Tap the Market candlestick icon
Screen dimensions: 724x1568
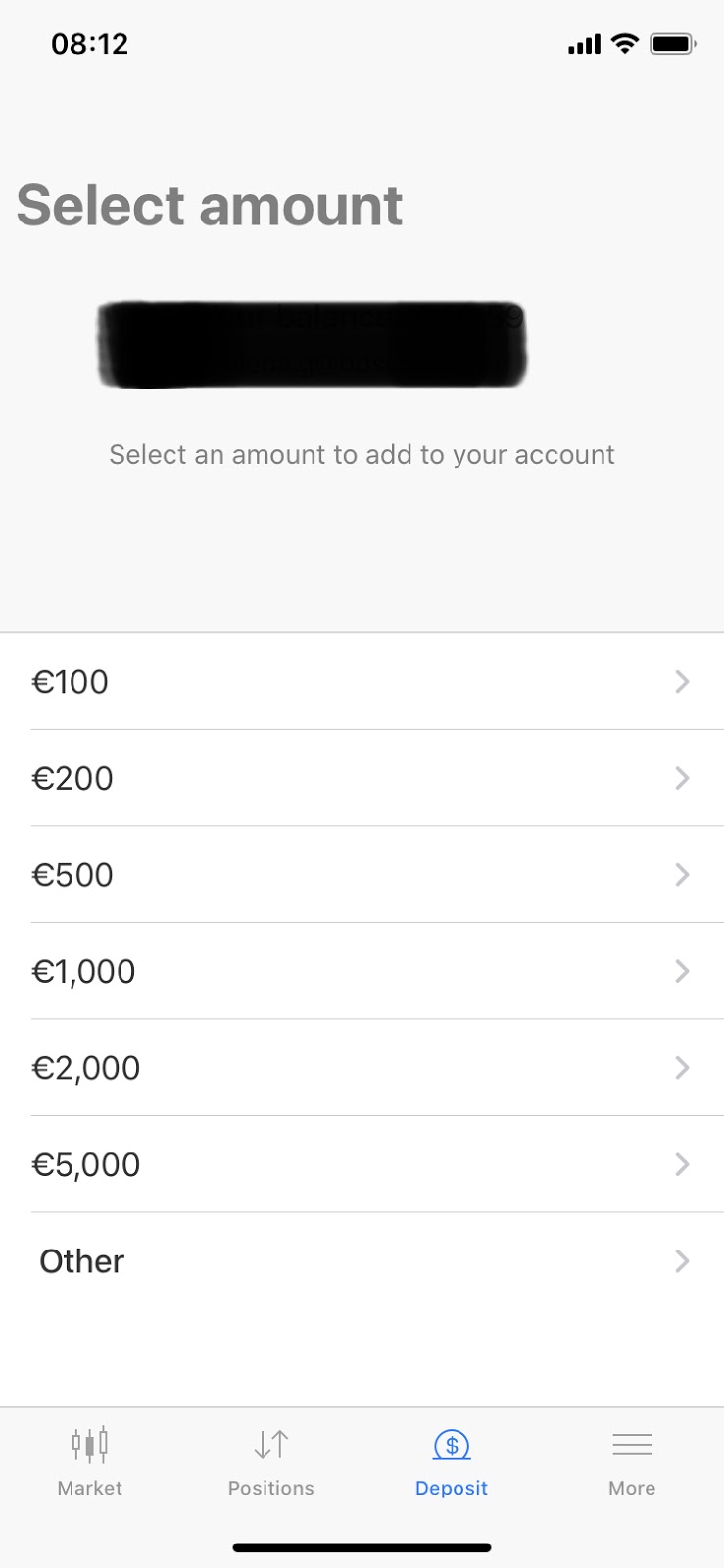point(89,1445)
